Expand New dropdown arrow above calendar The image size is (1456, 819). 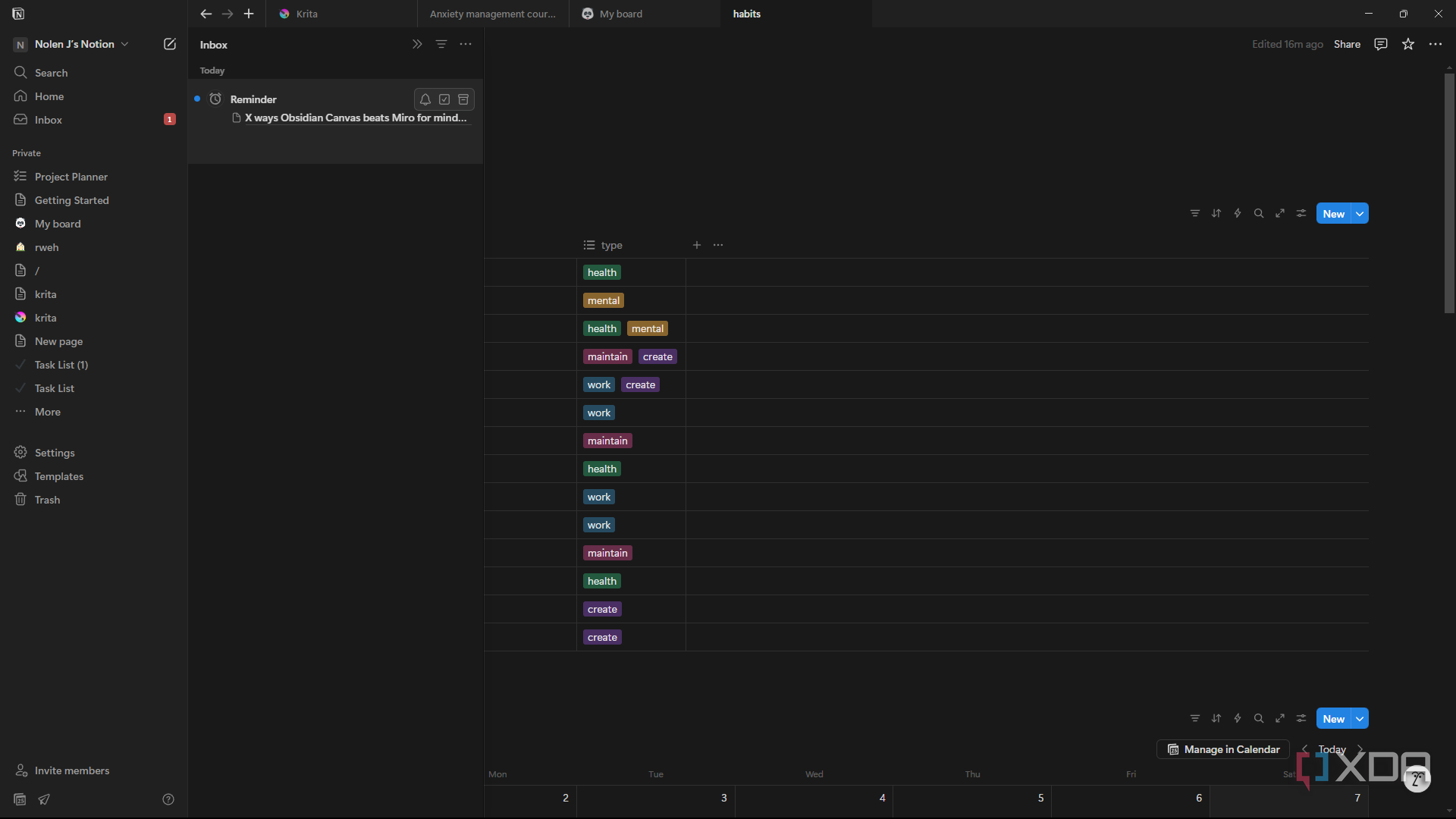(1360, 719)
